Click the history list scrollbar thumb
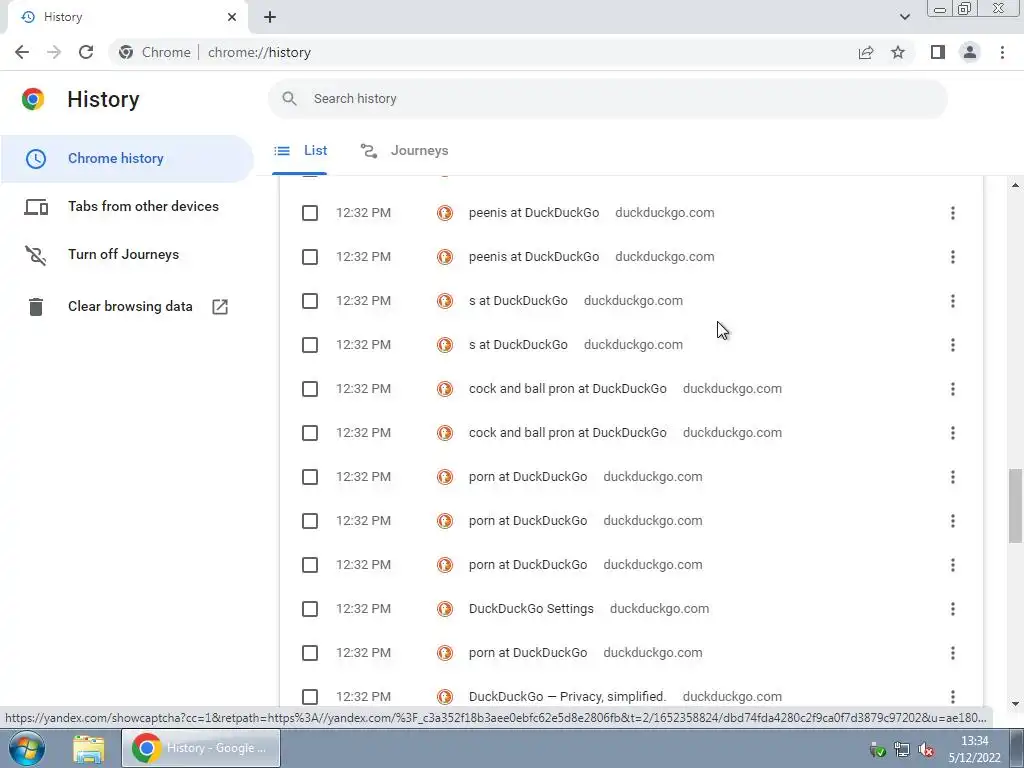The width and height of the screenshot is (1024, 768). point(1015,506)
